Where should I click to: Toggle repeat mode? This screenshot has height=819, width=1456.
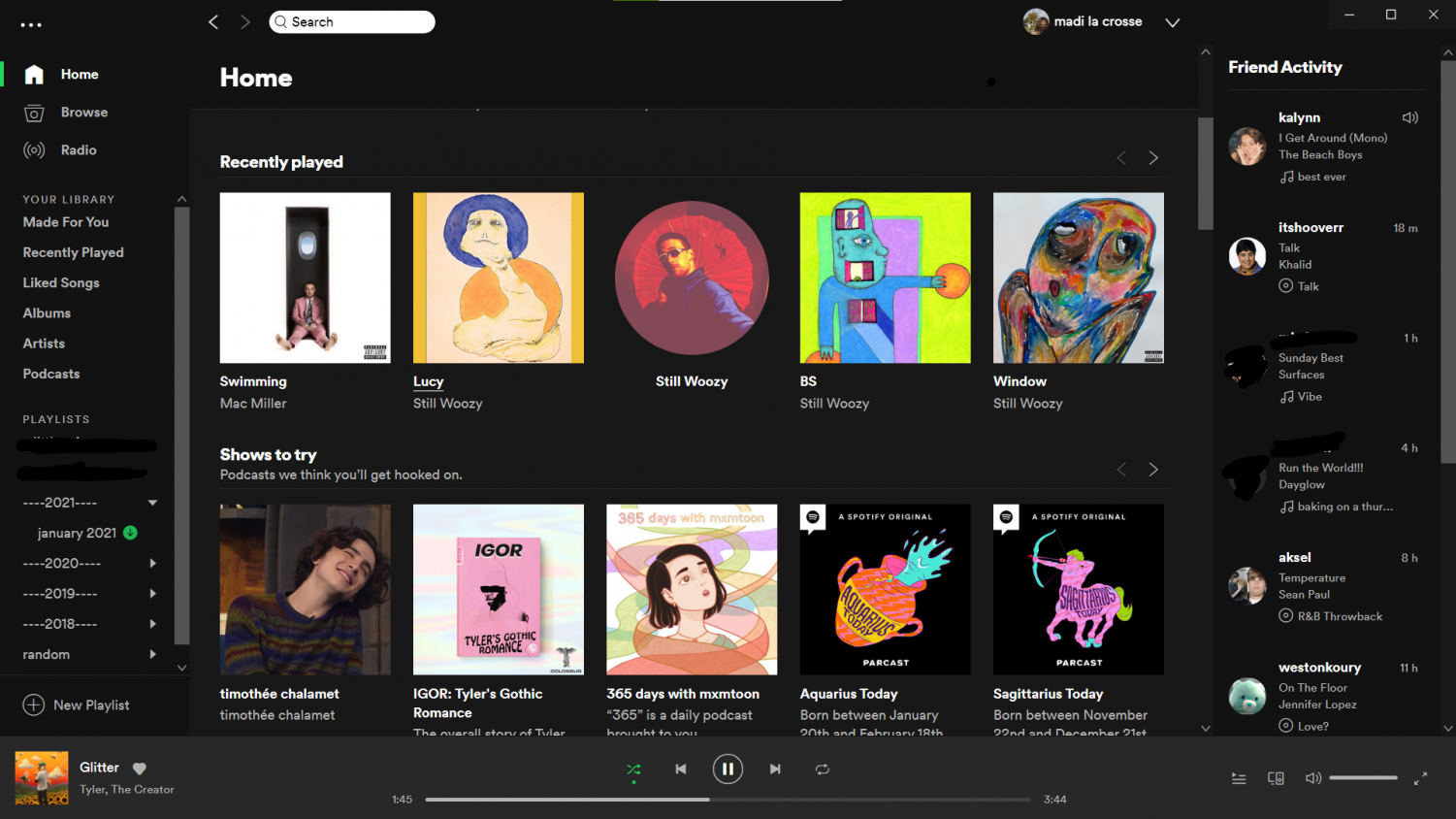823,770
